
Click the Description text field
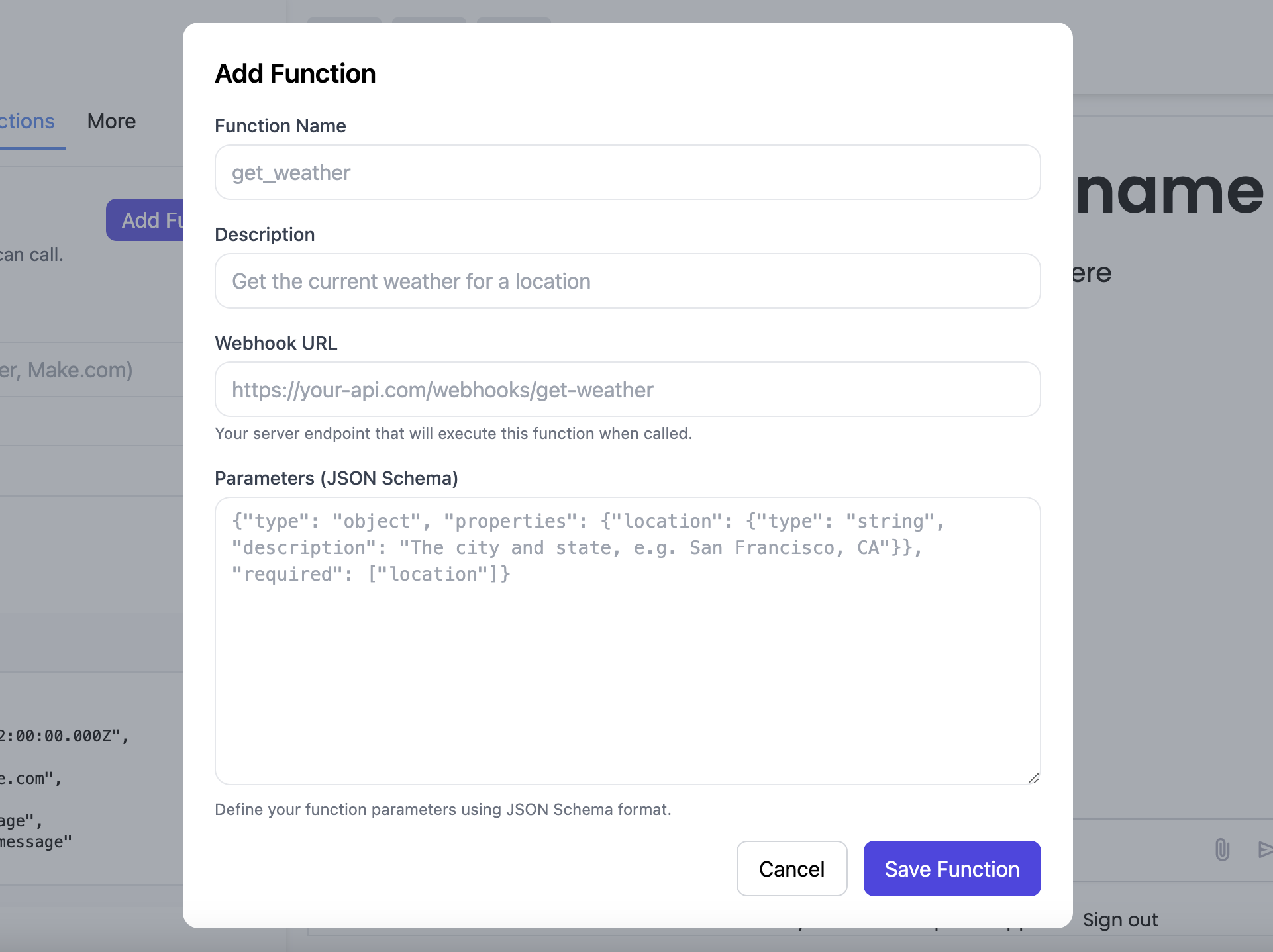(627, 281)
